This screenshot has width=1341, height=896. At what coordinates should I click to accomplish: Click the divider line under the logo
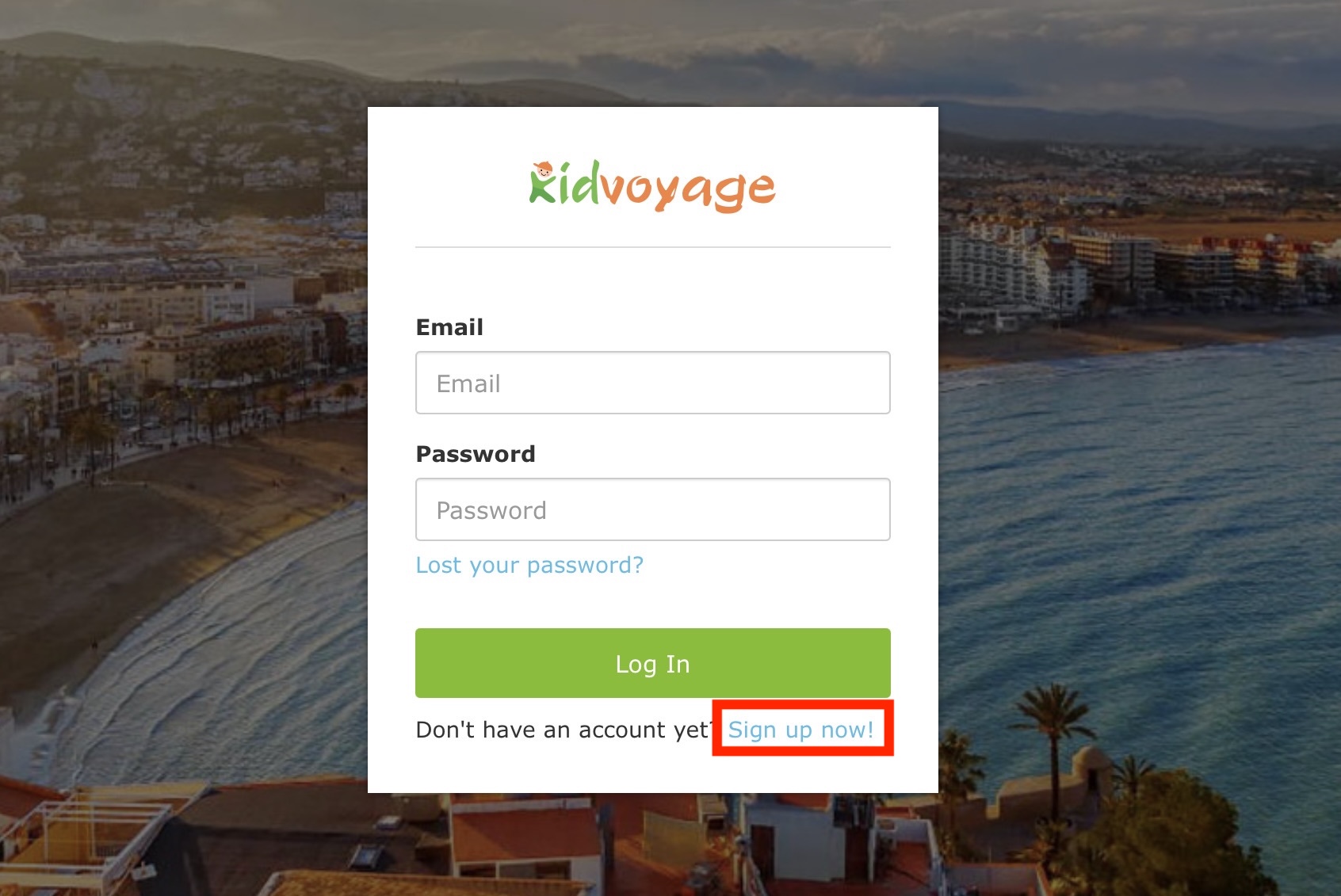coord(652,247)
